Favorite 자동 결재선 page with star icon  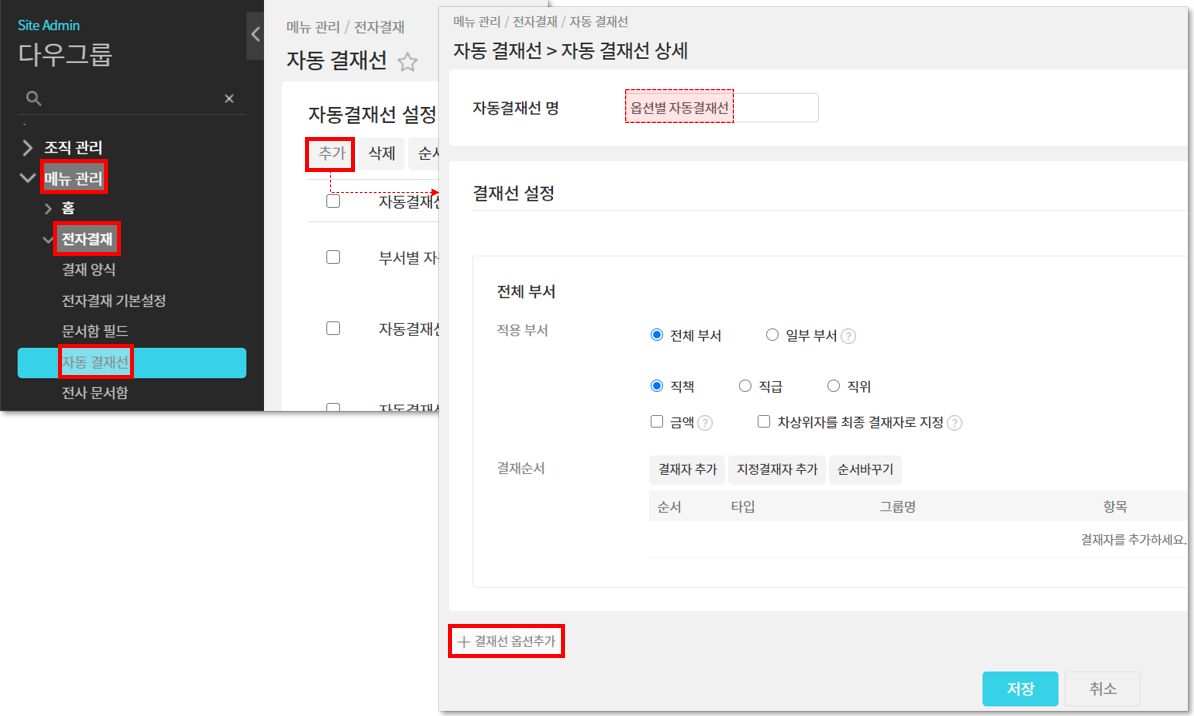click(407, 62)
